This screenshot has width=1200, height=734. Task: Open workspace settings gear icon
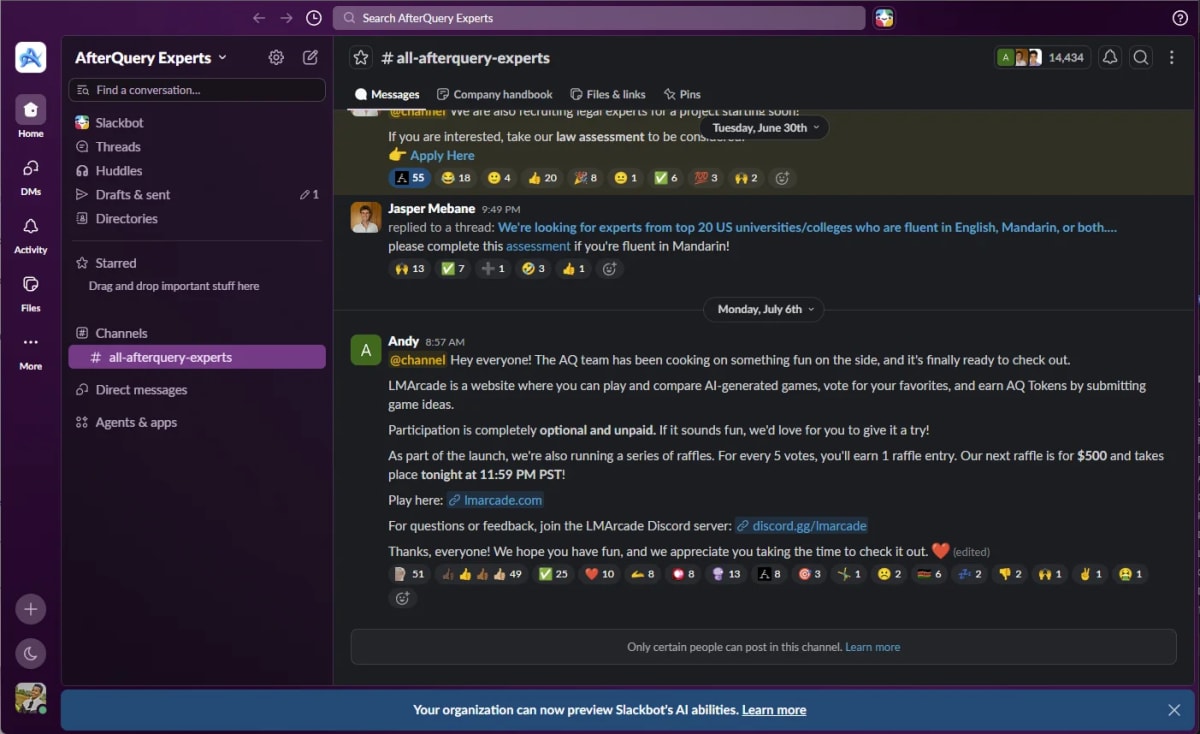[276, 58]
